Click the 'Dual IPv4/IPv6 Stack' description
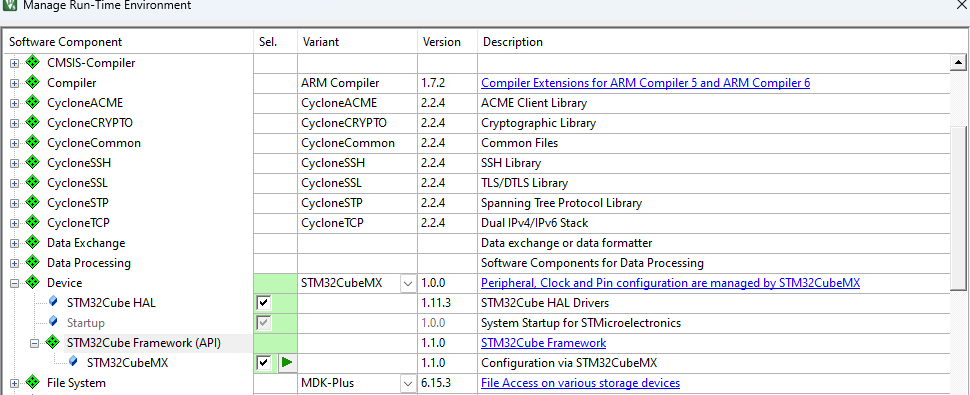Image resolution: width=970 pixels, height=395 pixels. (x=534, y=223)
